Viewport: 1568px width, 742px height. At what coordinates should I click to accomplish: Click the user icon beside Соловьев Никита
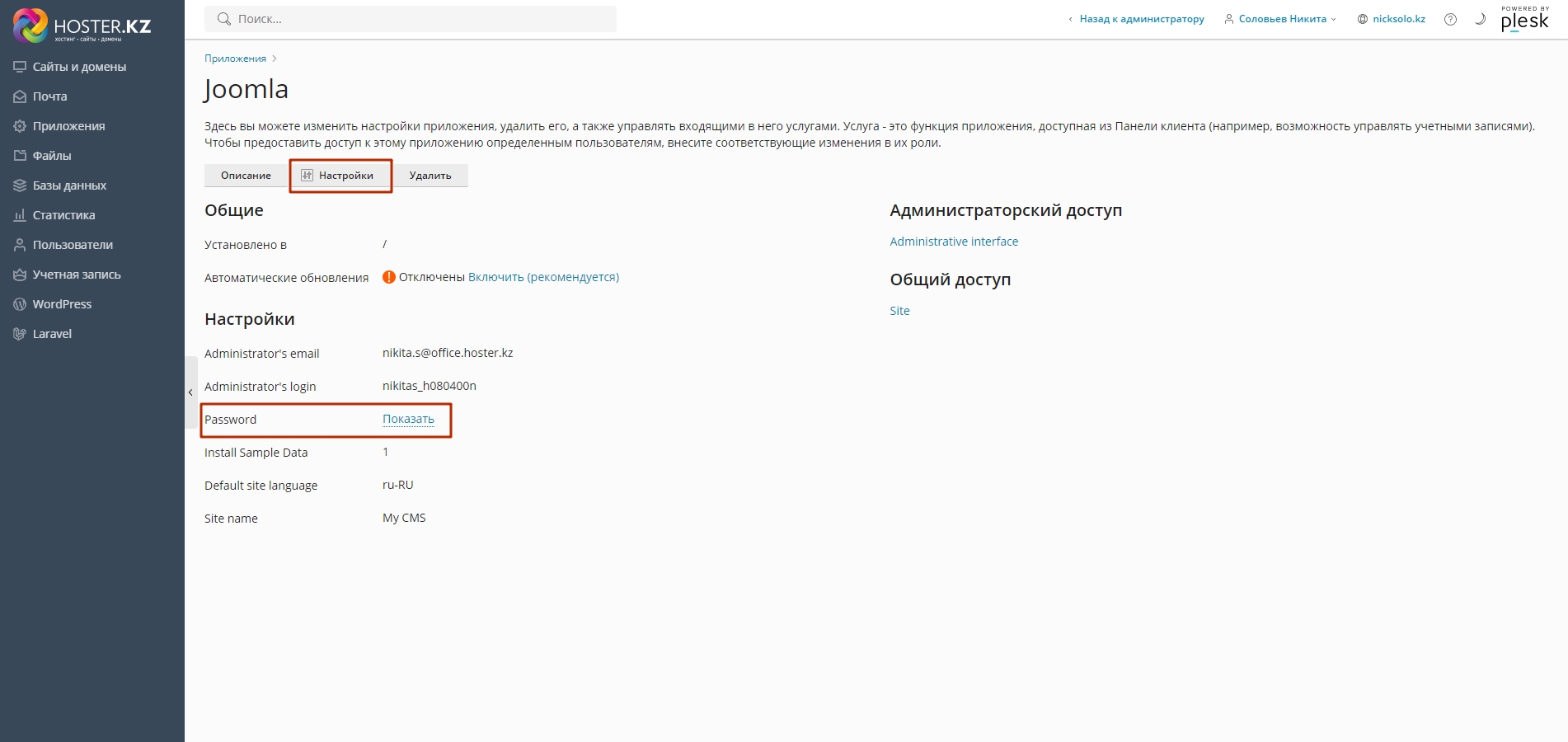(1228, 19)
